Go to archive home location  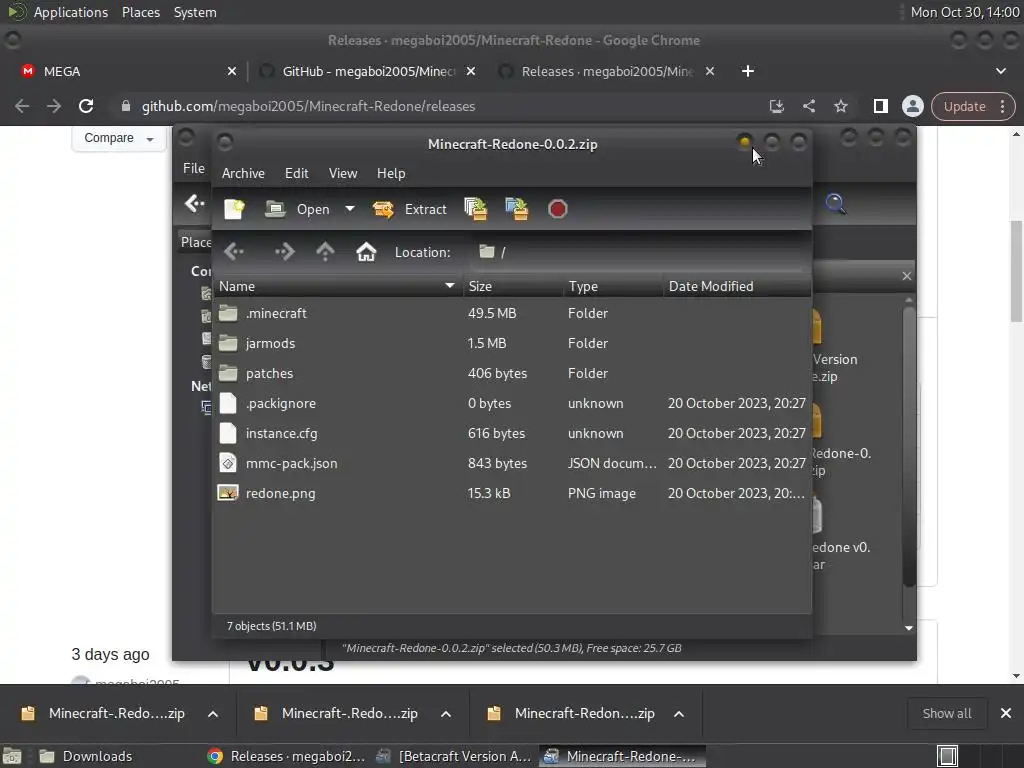coord(366,251)
